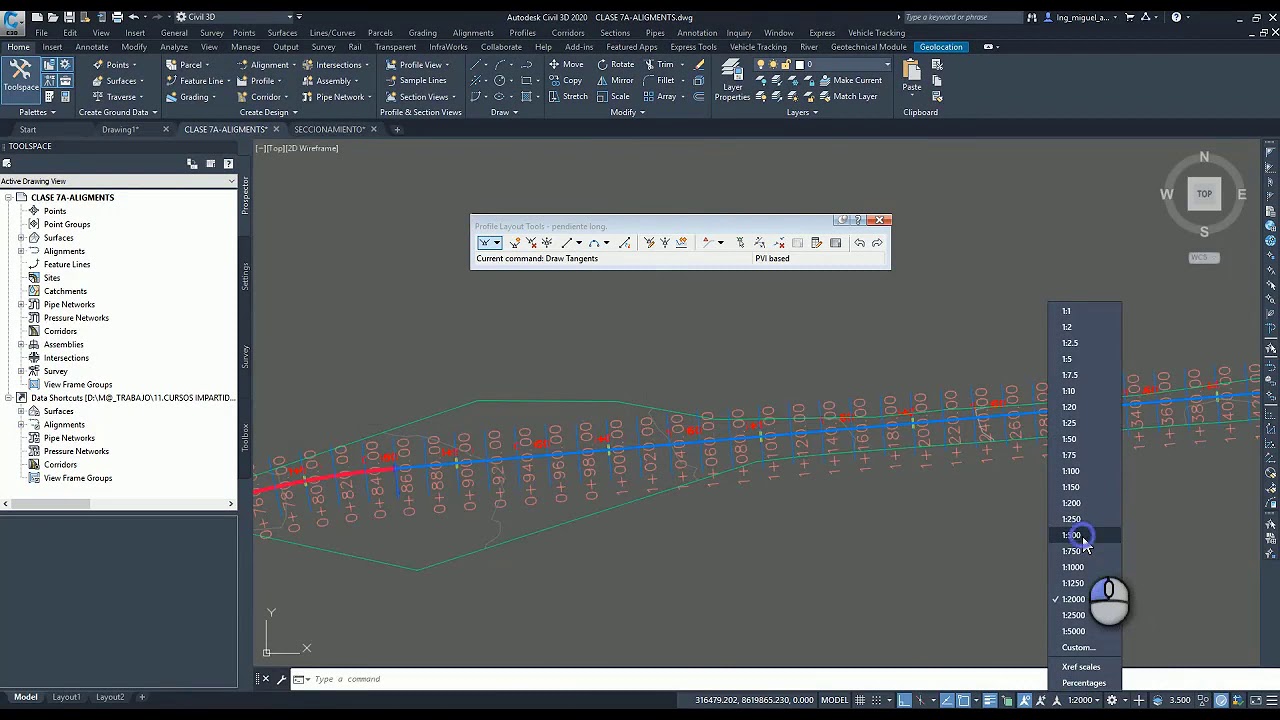The width and height of the screenshot is (1280, 720).
Task: Click the Profile View button
Action: coord(420,64)
